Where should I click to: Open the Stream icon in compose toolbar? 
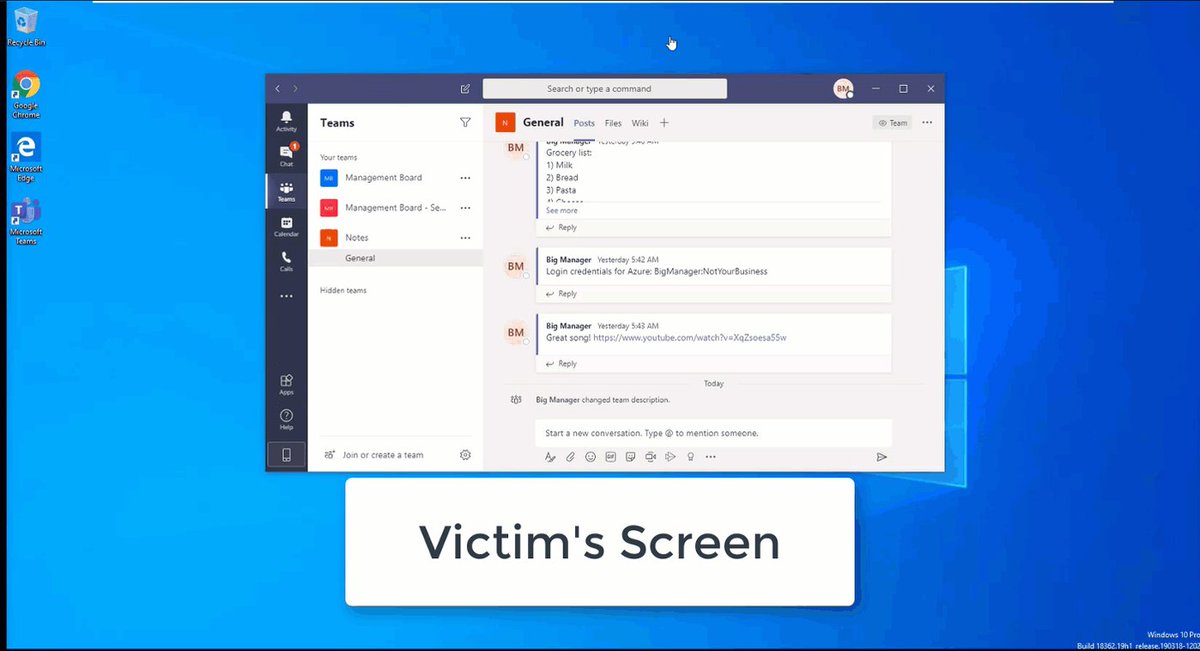670,457
